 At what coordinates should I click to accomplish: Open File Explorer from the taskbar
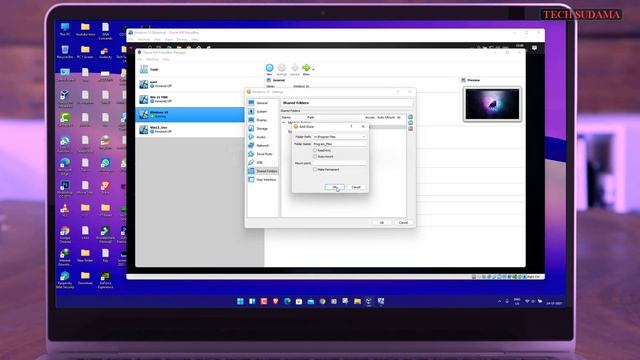[x=358, y=301]
